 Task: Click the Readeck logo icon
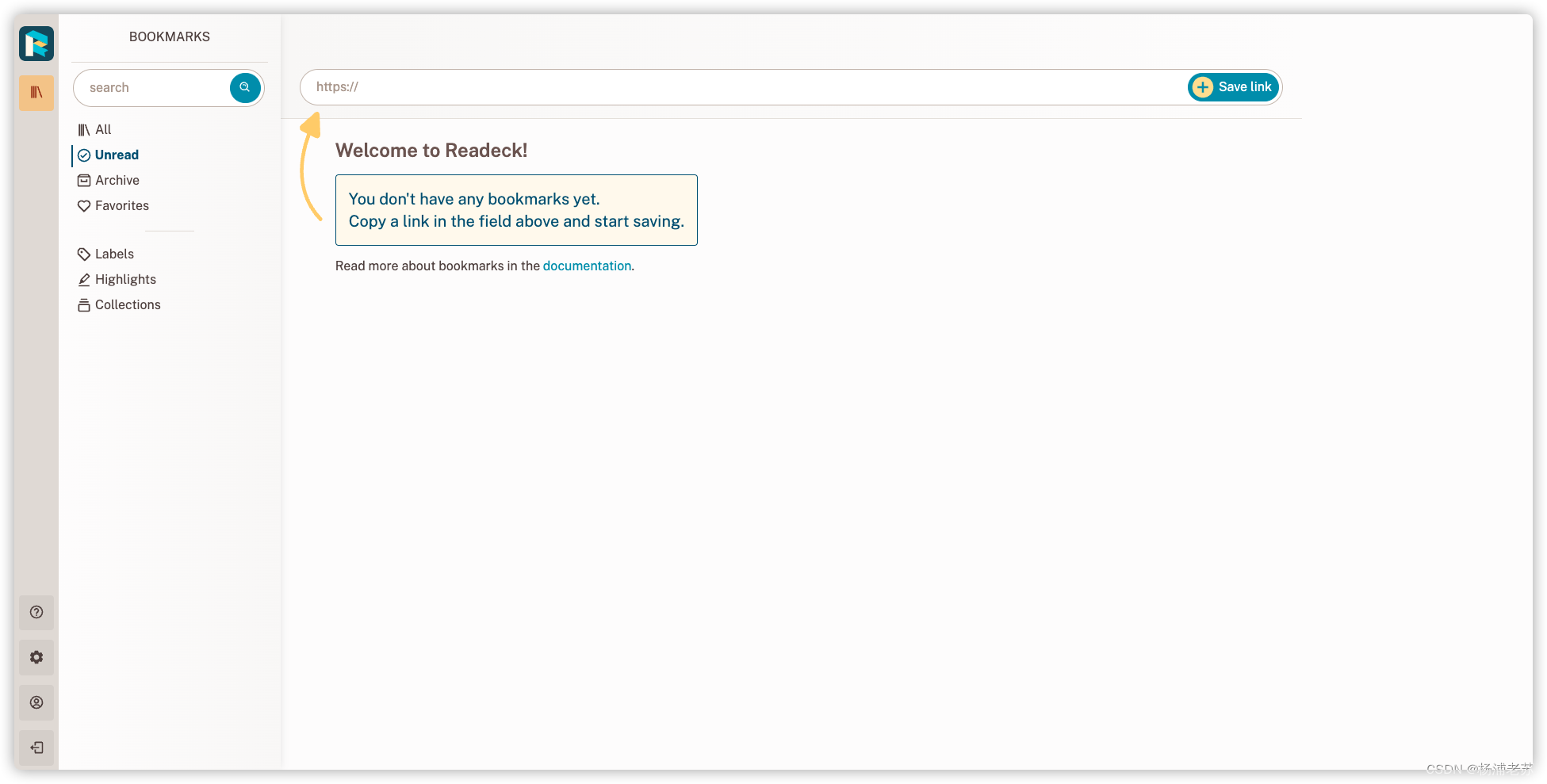click(36, 44)
